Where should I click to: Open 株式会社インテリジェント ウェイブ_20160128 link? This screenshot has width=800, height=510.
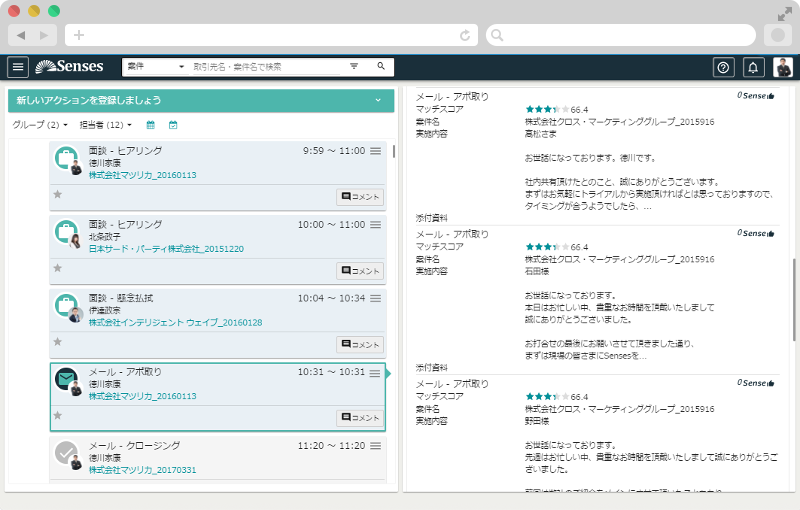(176, 322)
